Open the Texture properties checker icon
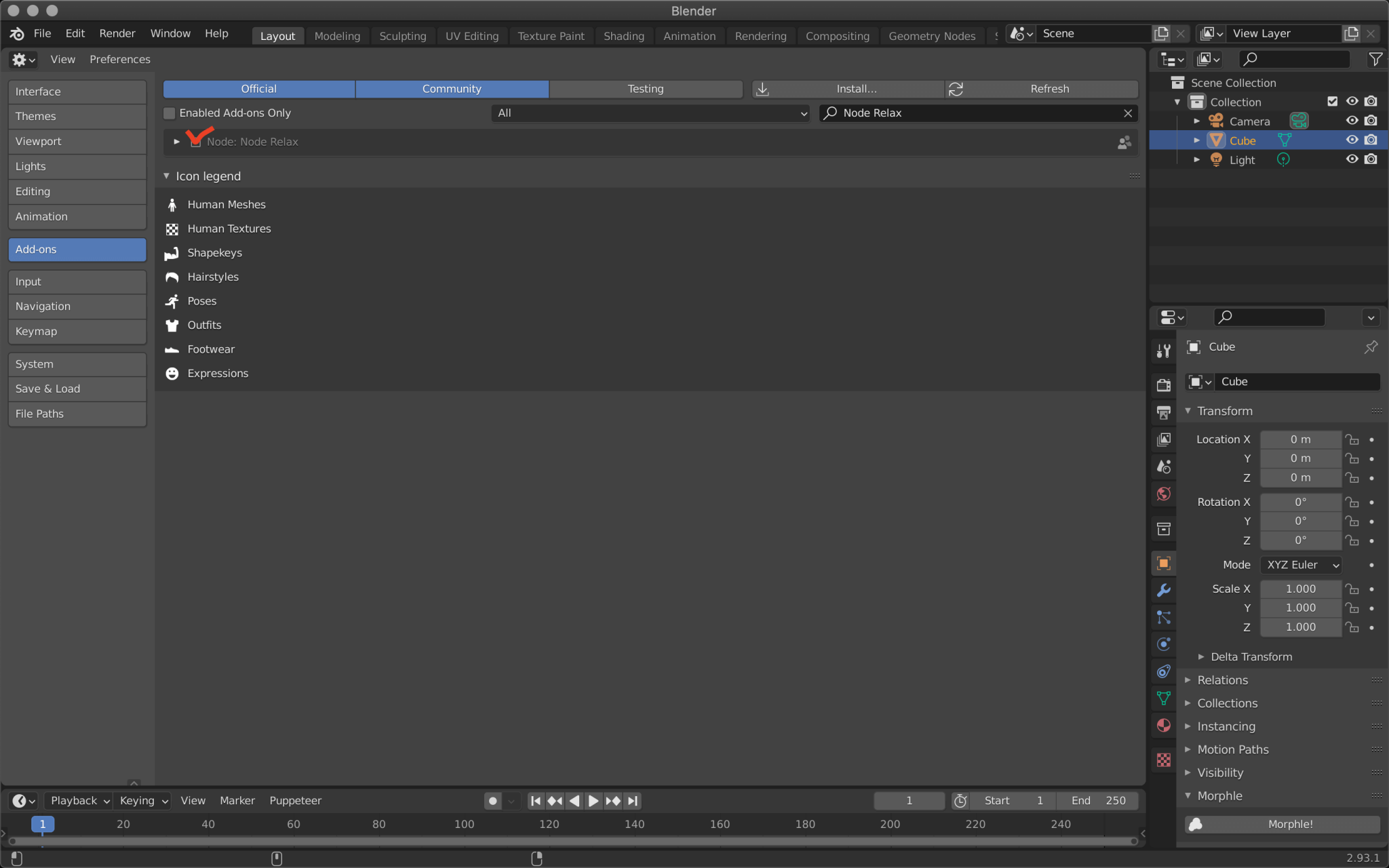 tap(1164, 759)
